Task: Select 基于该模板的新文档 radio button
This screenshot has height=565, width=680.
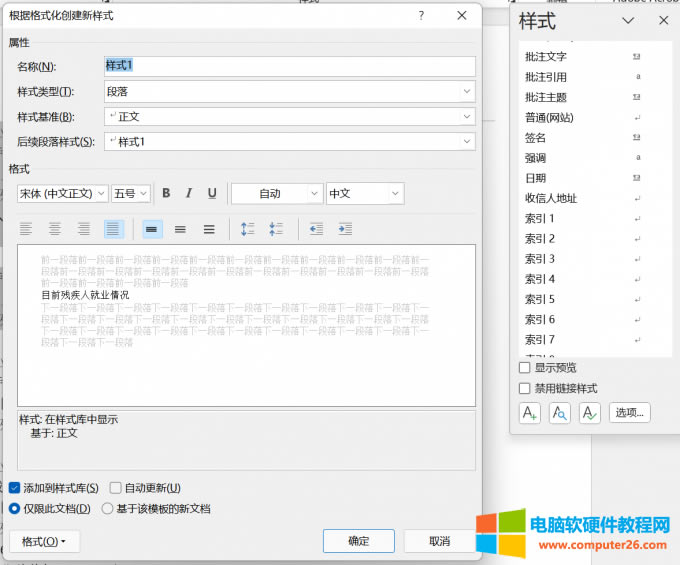Action: (108, 508)
